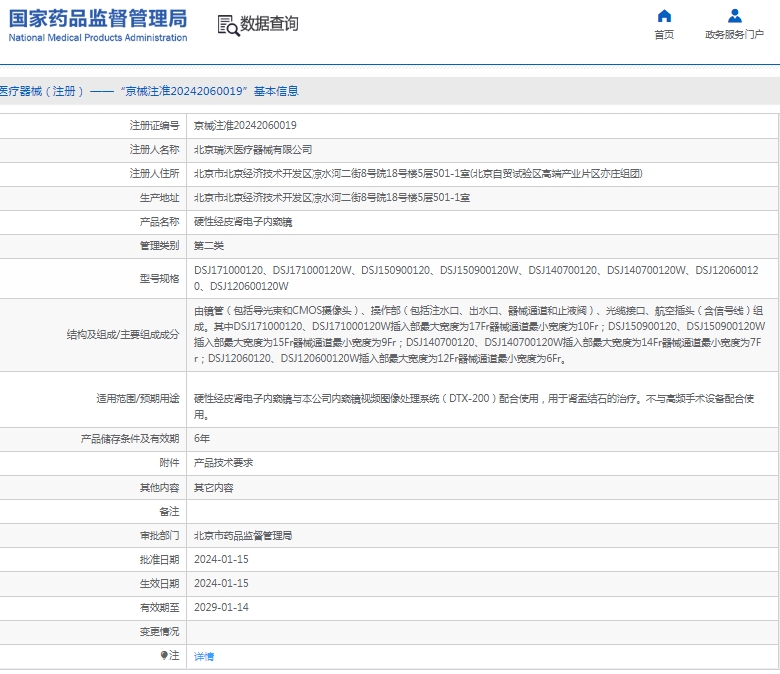The height and width of the screenshot is (674, 780).
Task: Click the 数据查询 search document icon
Action: click(228, 25)
